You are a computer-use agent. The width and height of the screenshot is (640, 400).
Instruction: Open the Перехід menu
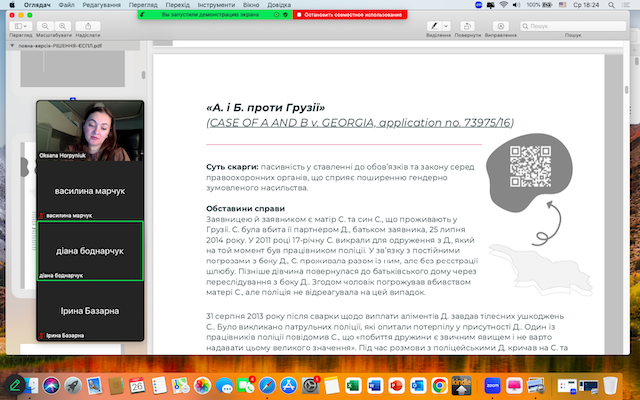coord(177,5)
